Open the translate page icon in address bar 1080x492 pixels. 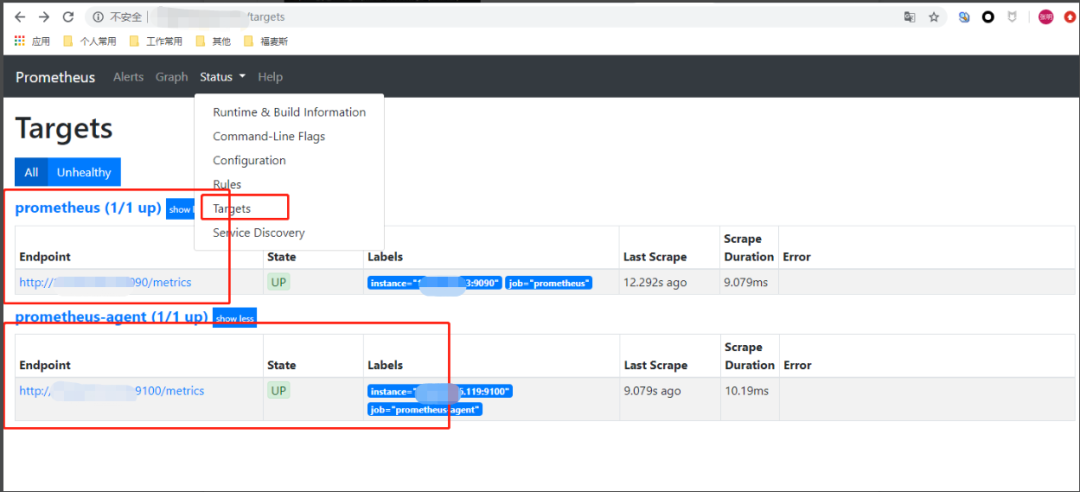click(x=910, y=17)
